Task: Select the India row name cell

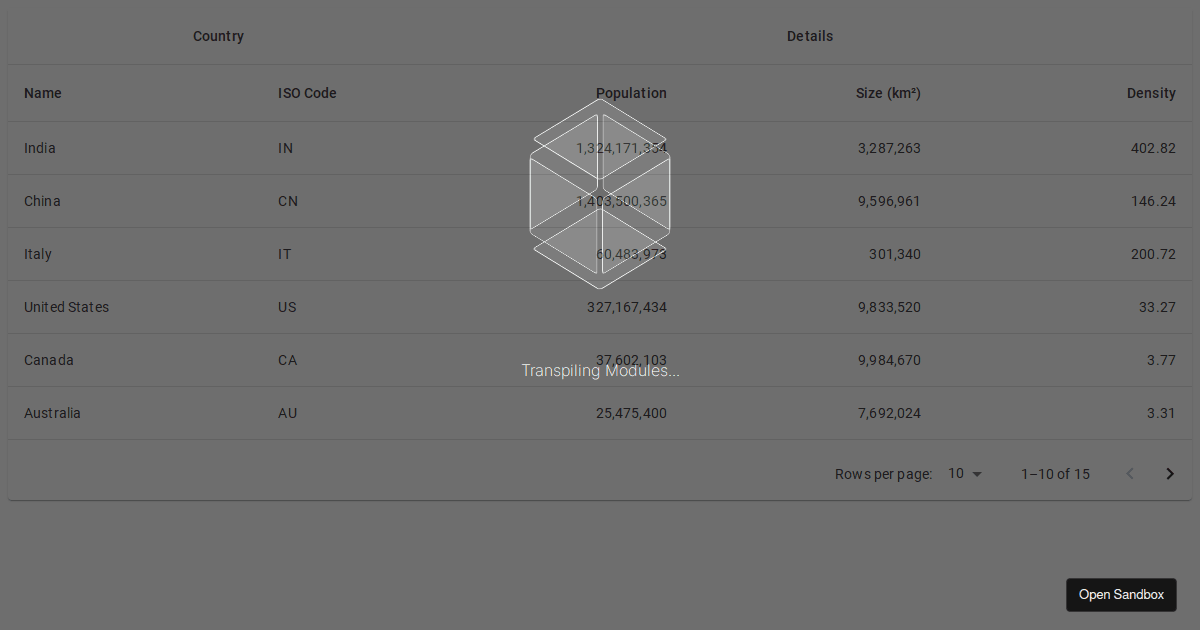Action: coord(40,148)
